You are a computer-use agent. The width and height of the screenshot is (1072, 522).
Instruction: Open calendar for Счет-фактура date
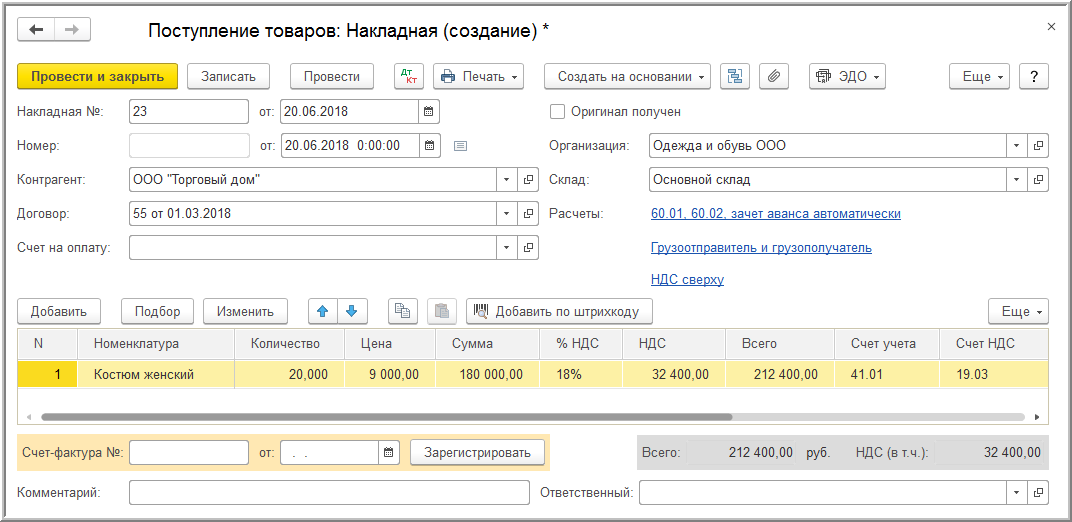[x=388, y=453]
